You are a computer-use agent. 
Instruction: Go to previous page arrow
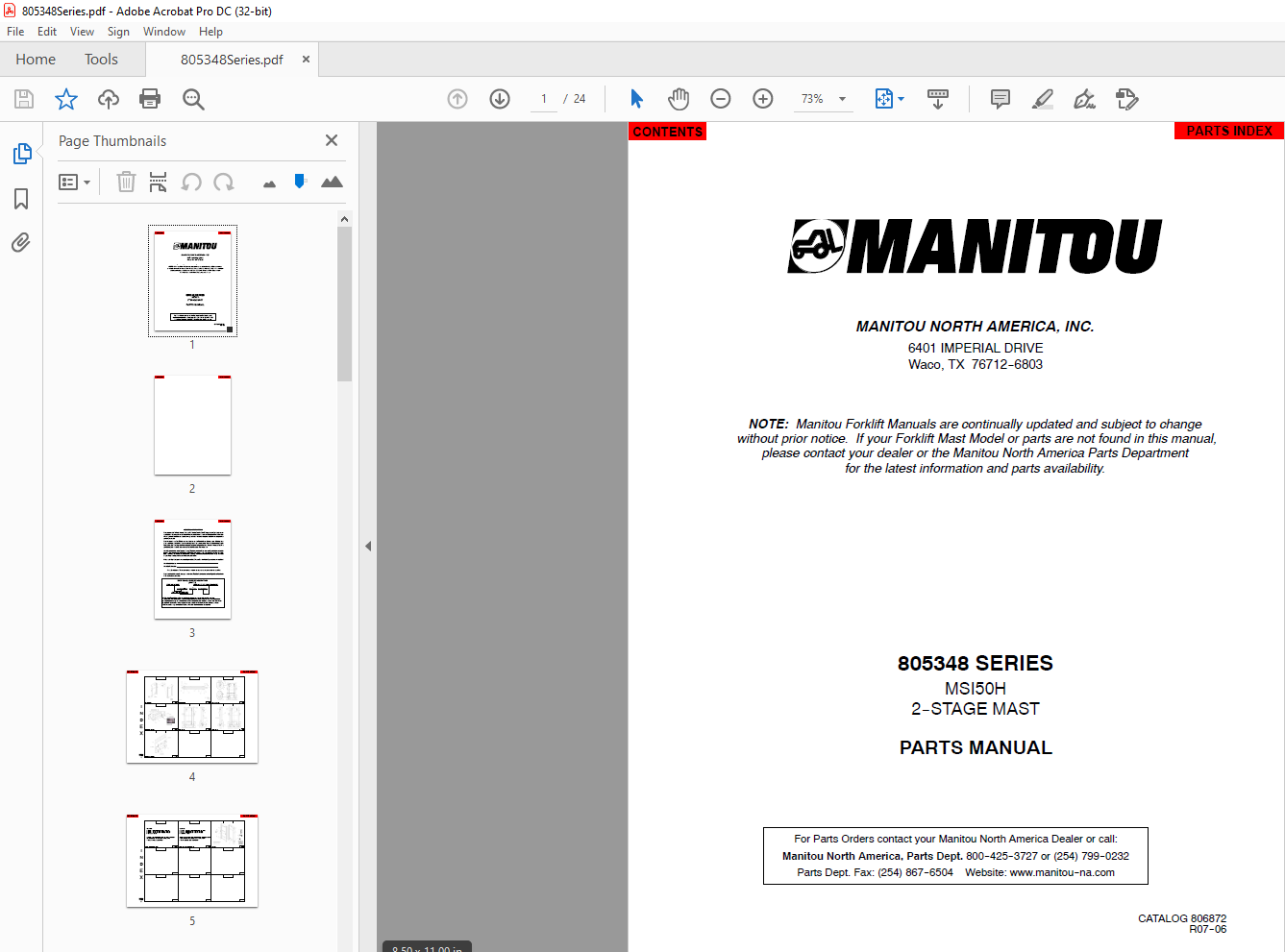coord(457,99)
